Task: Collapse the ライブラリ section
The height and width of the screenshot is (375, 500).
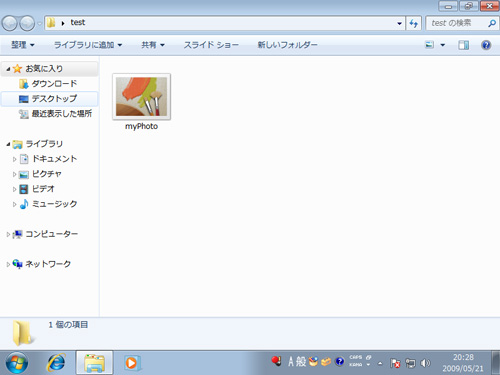Action: click(8, 144)
